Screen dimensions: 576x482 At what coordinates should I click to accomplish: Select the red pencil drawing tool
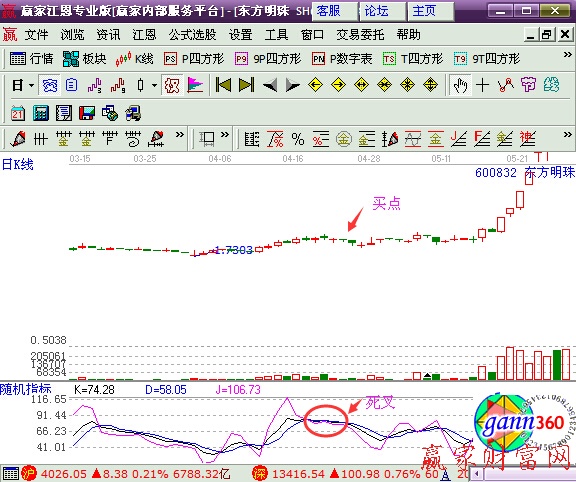(x=18, y=139)
